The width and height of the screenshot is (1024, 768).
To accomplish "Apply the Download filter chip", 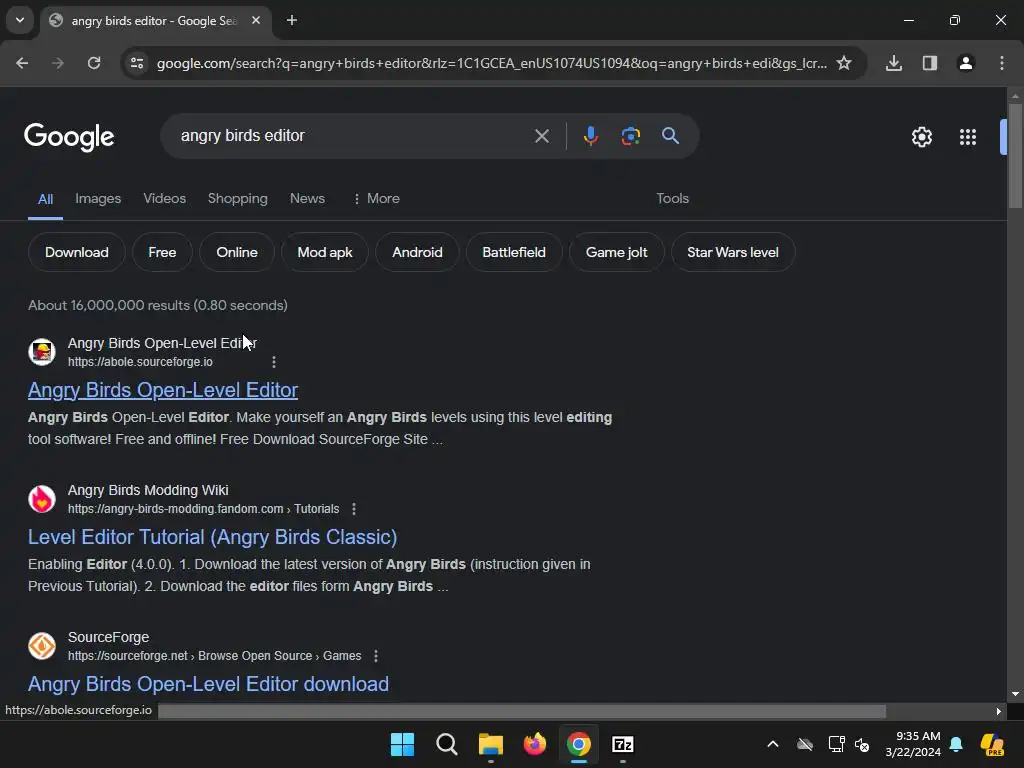I will [x=76, y=252].
